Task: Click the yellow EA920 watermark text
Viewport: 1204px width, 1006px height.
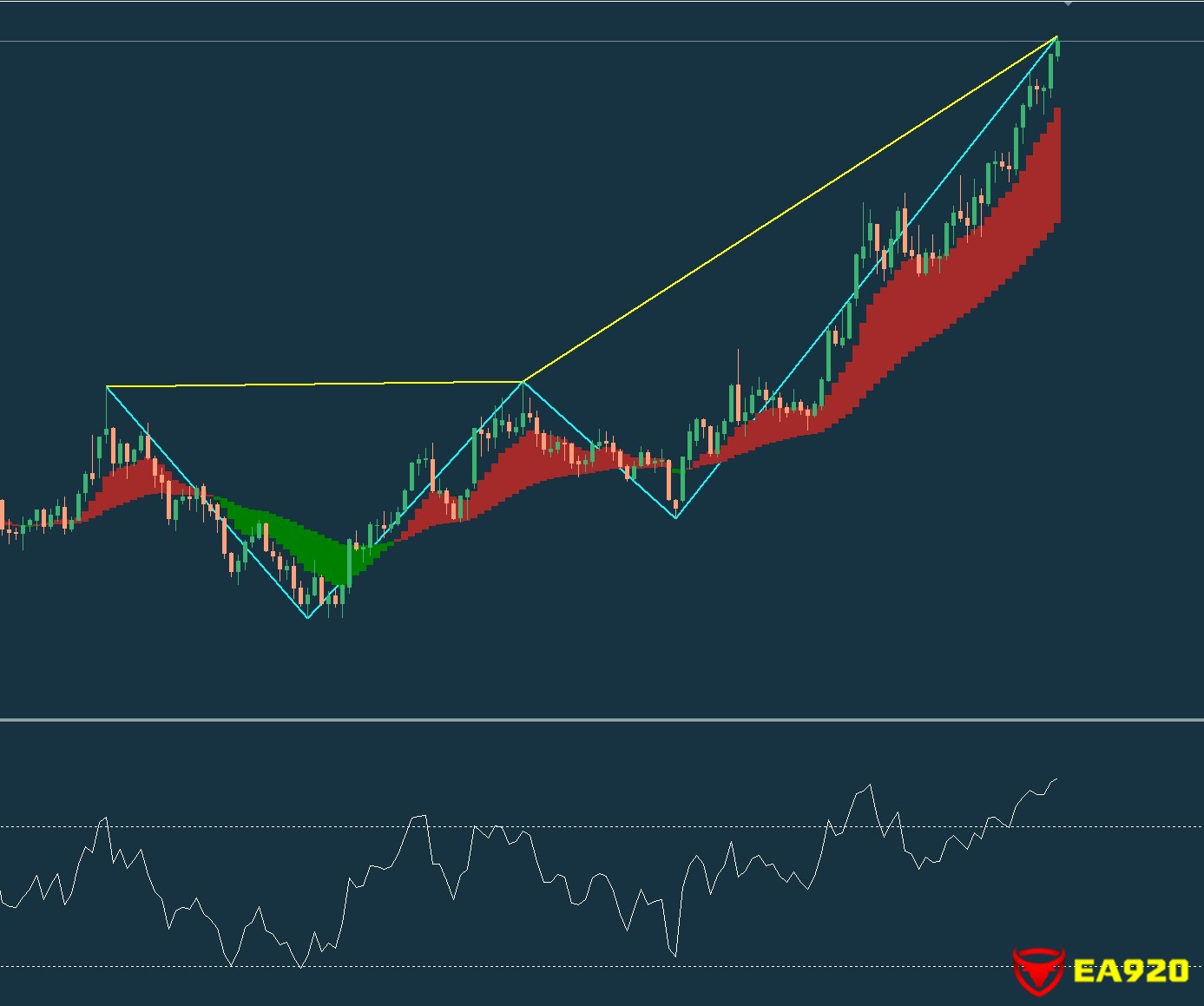Action: pos(1130,970)
